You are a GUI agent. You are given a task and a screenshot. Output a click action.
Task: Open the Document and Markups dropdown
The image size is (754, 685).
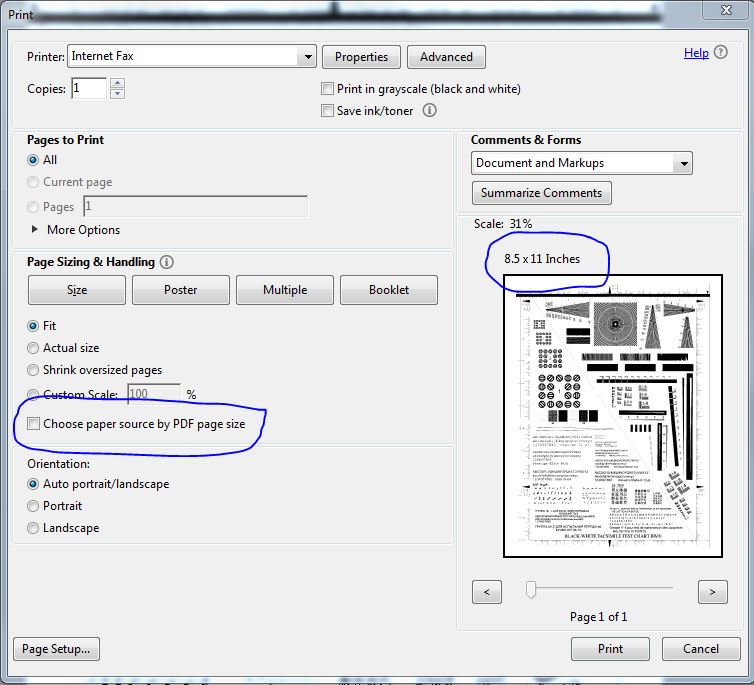click(x=683, y=163)
